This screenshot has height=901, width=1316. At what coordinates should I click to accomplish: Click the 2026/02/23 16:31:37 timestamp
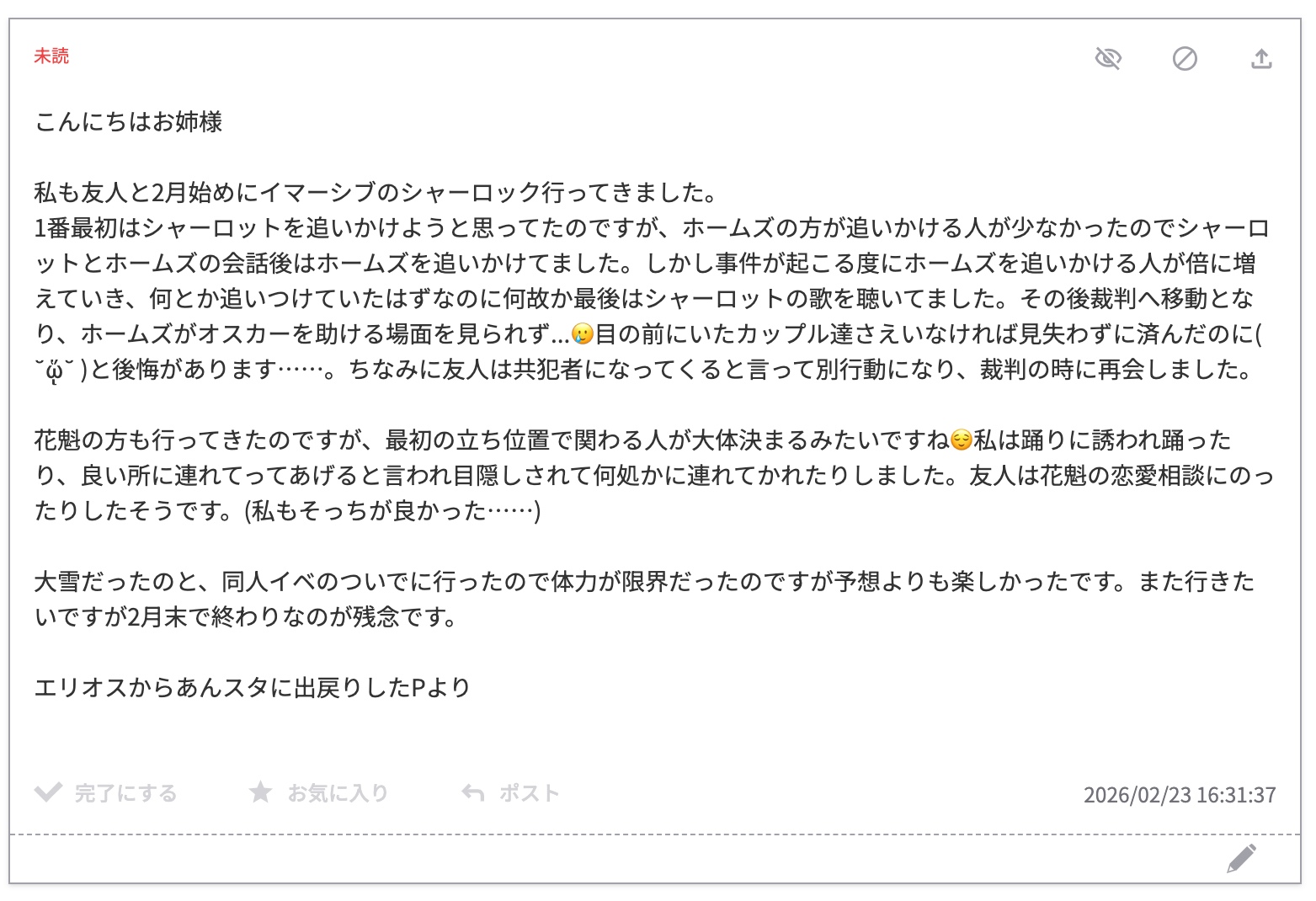[x=1179, y=795]
